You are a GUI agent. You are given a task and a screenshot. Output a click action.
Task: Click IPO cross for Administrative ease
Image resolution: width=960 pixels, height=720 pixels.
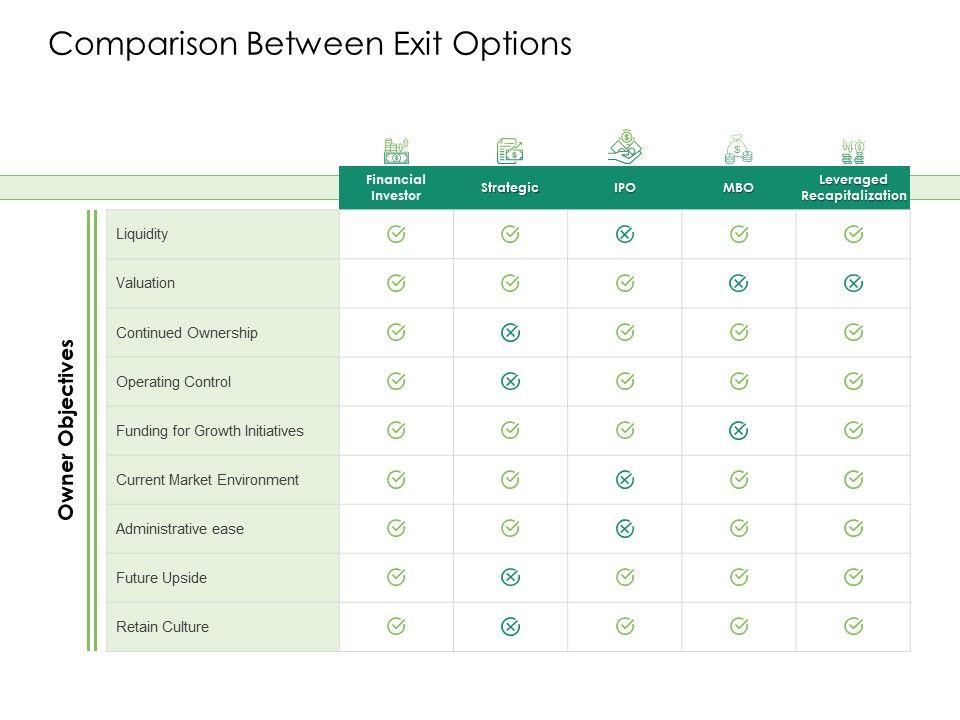click(625, 528)
